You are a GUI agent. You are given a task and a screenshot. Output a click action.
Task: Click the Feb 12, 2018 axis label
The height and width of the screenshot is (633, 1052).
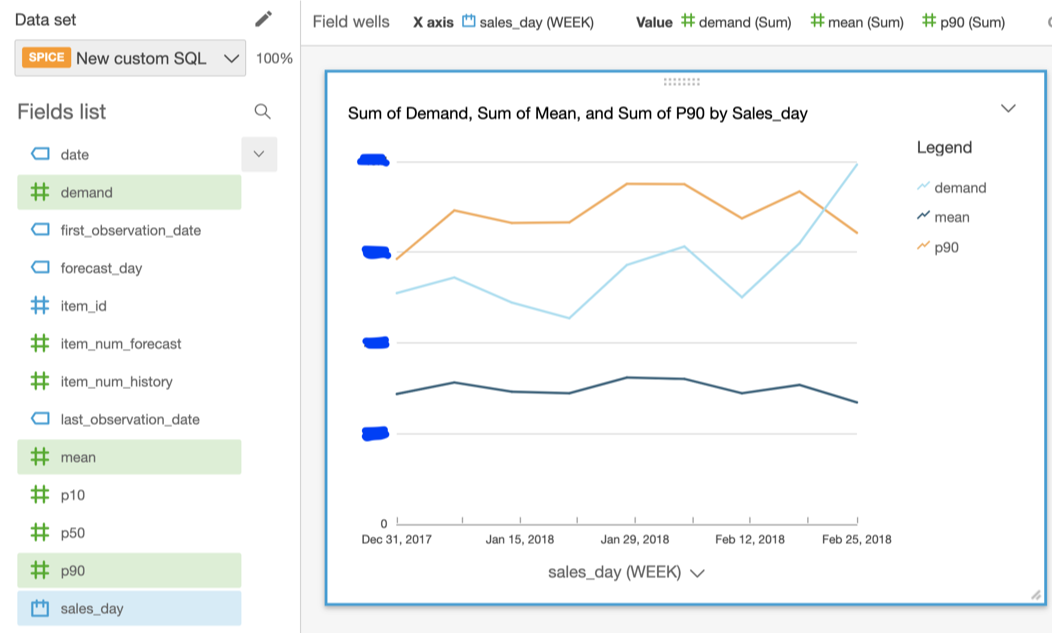(x=749, y=539)
